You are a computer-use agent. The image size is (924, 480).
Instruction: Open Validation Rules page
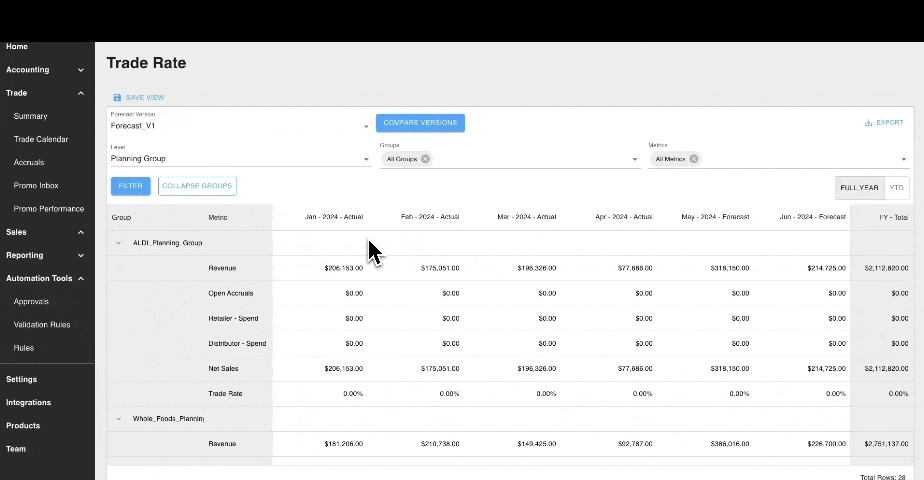pos(42,325)
